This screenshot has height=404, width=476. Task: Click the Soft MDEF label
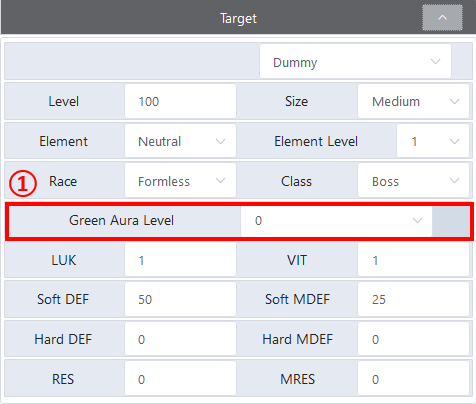click(x=297, y=299)
